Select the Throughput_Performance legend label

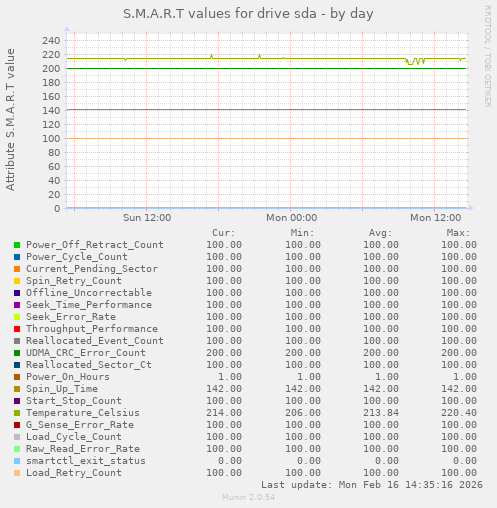pos(92,329)
